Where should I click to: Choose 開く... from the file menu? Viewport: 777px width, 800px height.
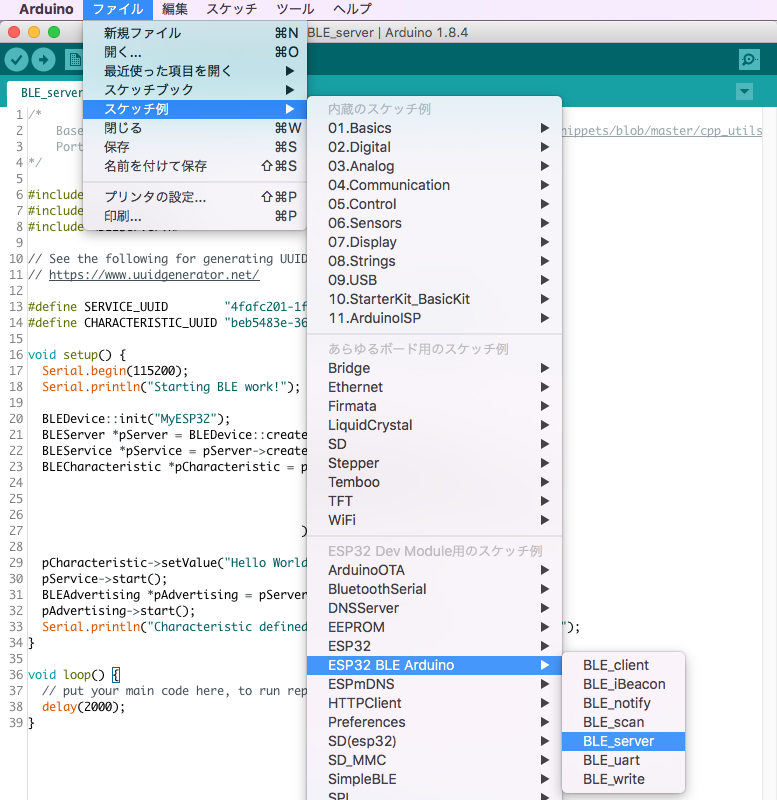tap(195, 52)
